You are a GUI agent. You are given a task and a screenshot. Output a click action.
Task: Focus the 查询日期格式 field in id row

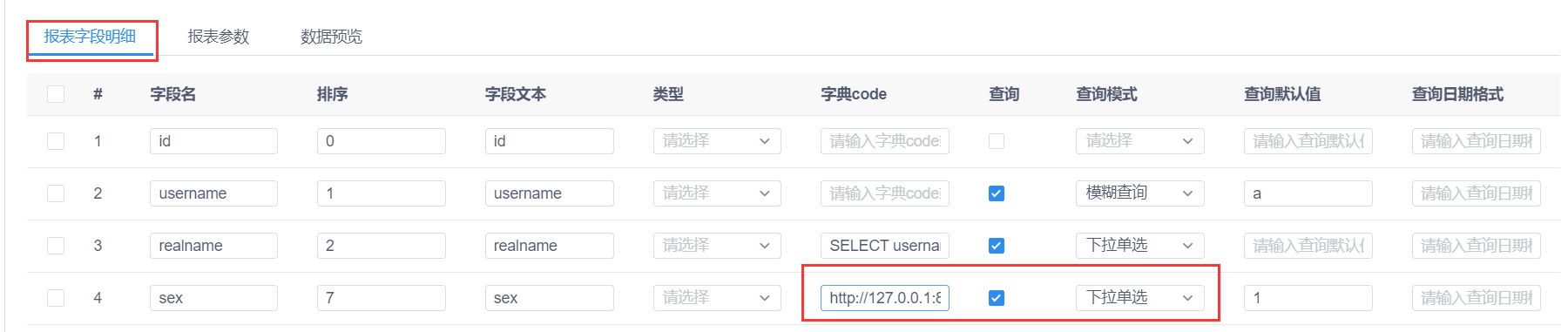(x=1477, y=141)
